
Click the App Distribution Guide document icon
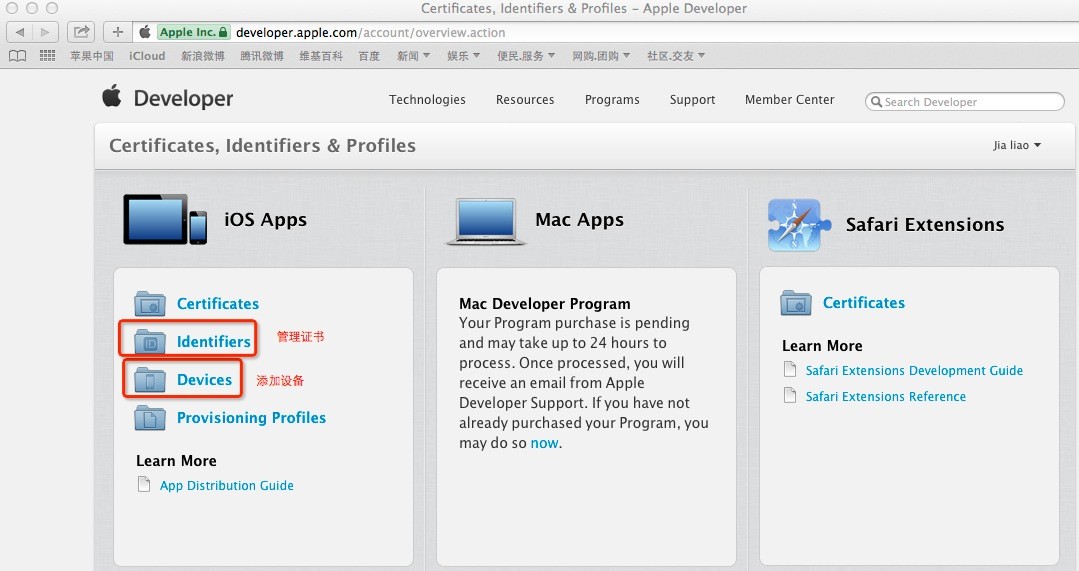pos(144,484)
